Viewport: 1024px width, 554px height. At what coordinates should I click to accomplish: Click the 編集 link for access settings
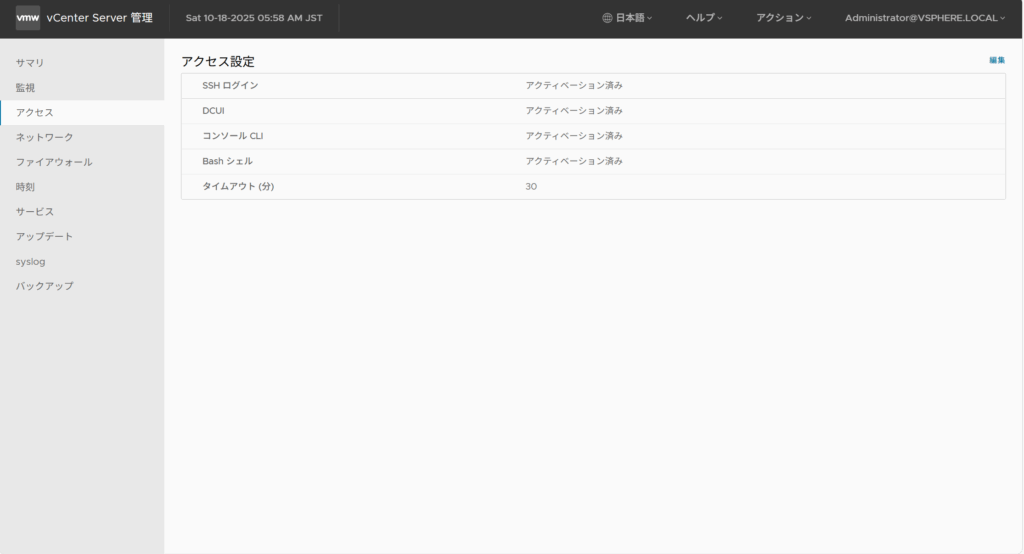pyautogui.click(x=996, y=60)
